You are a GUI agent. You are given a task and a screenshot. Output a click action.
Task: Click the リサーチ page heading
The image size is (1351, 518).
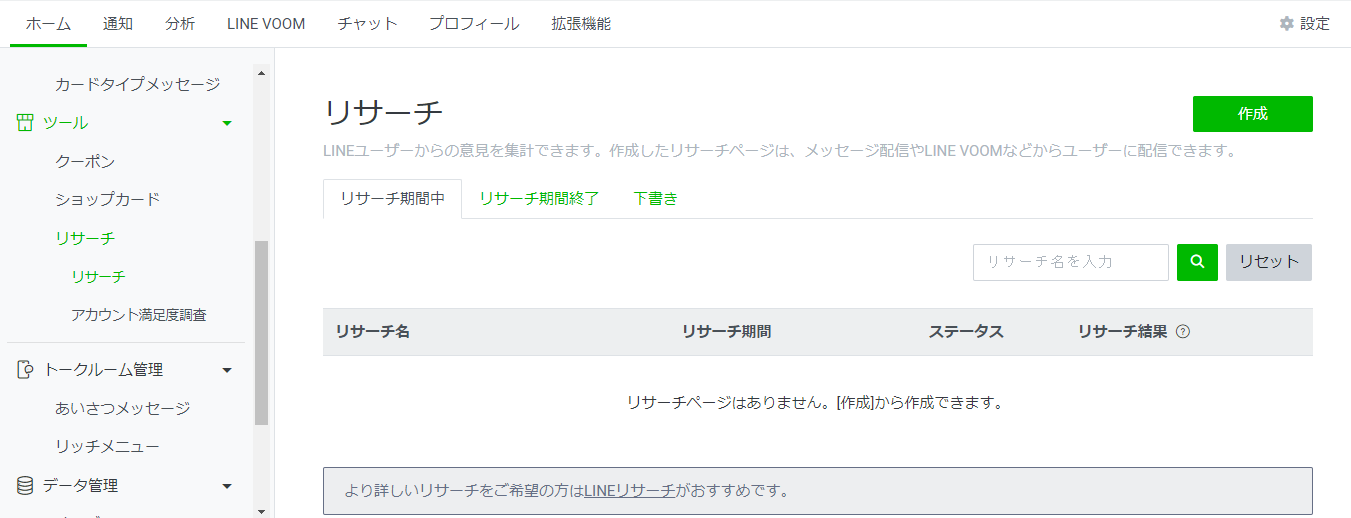pyautogui.click(x=383, y=113)
